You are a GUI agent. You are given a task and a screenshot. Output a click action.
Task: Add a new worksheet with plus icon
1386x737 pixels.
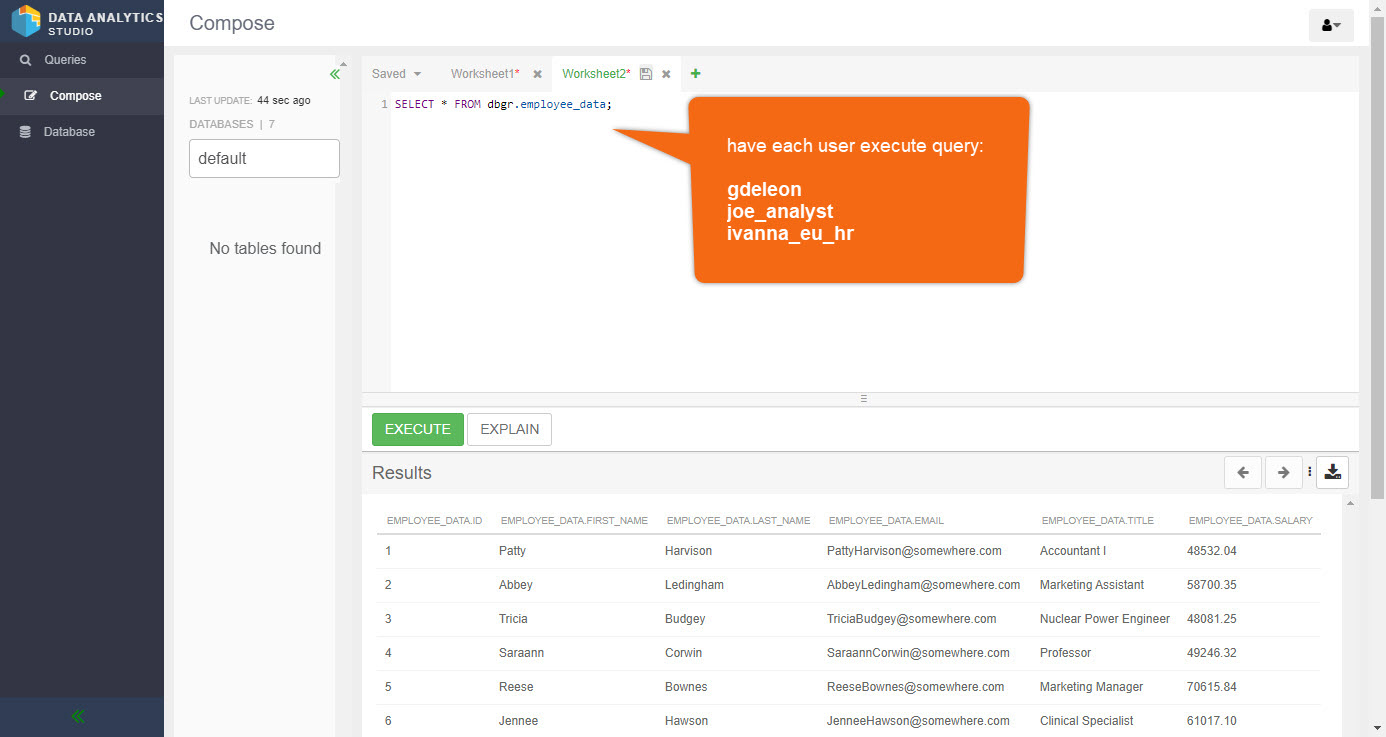(x=696, y=73)
